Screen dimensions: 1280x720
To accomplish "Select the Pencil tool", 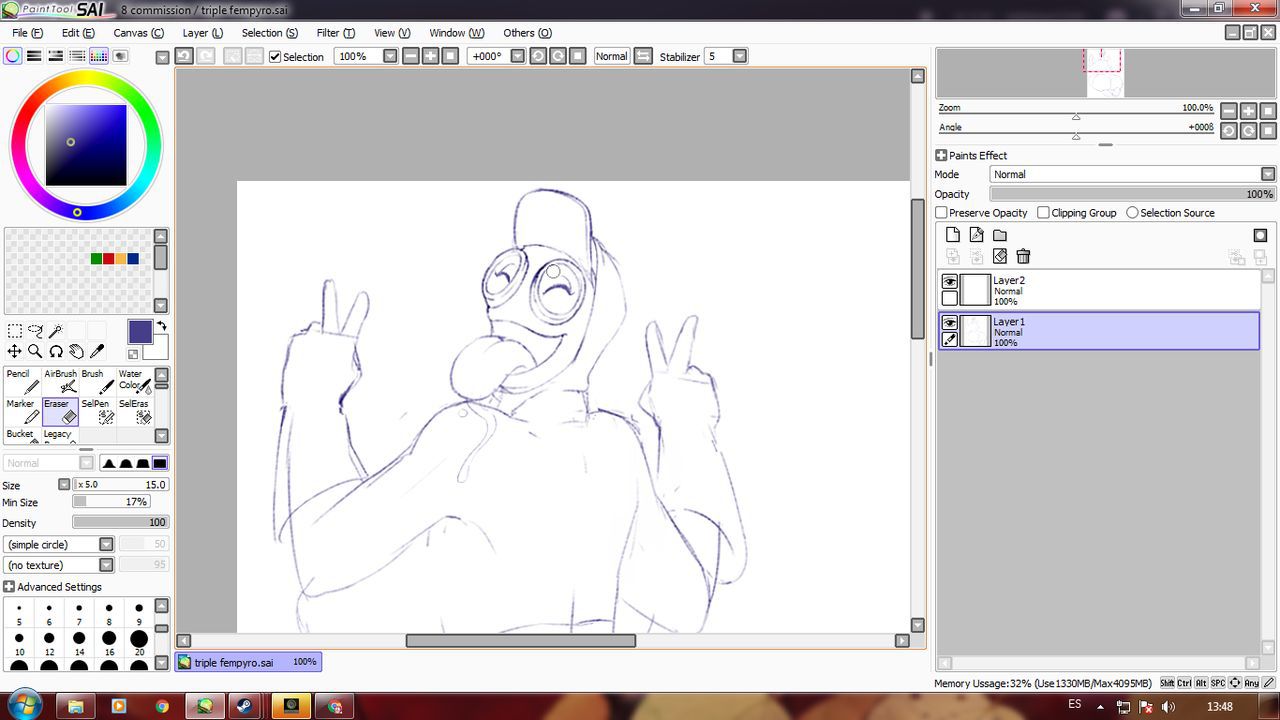I will point(23,381).
